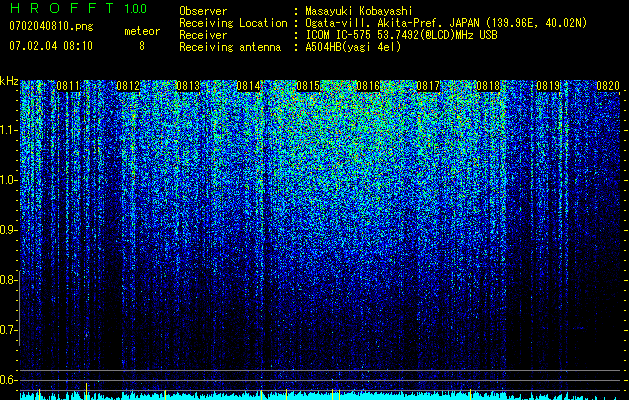Screen dimensions: 629x400
Task: Click the 0811 time marker
Action: tap(68, 86)
